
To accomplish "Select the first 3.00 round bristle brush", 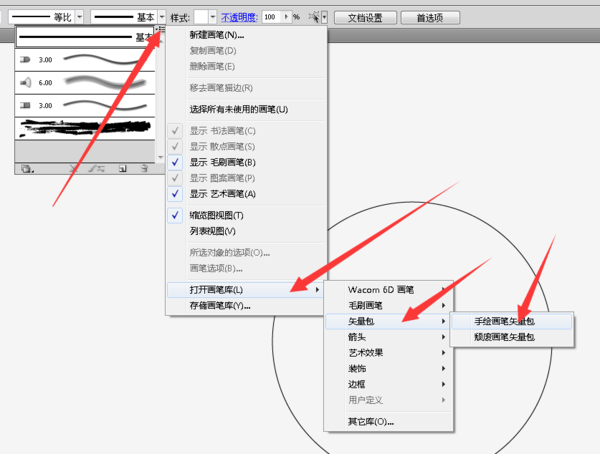I will coord(85,60).
